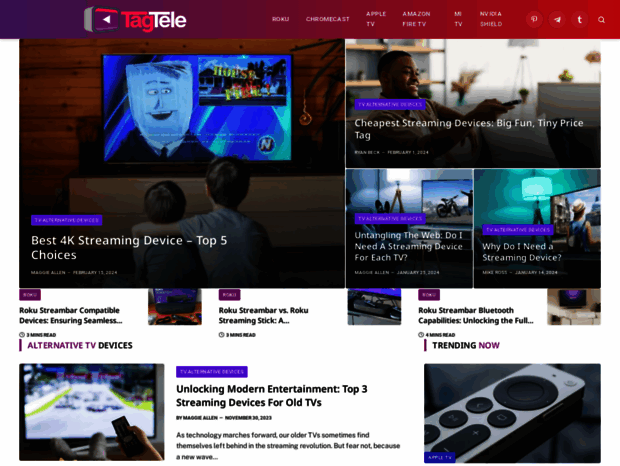Click the 4 mins read label
620x466 pixels.
tap(437, 335)
